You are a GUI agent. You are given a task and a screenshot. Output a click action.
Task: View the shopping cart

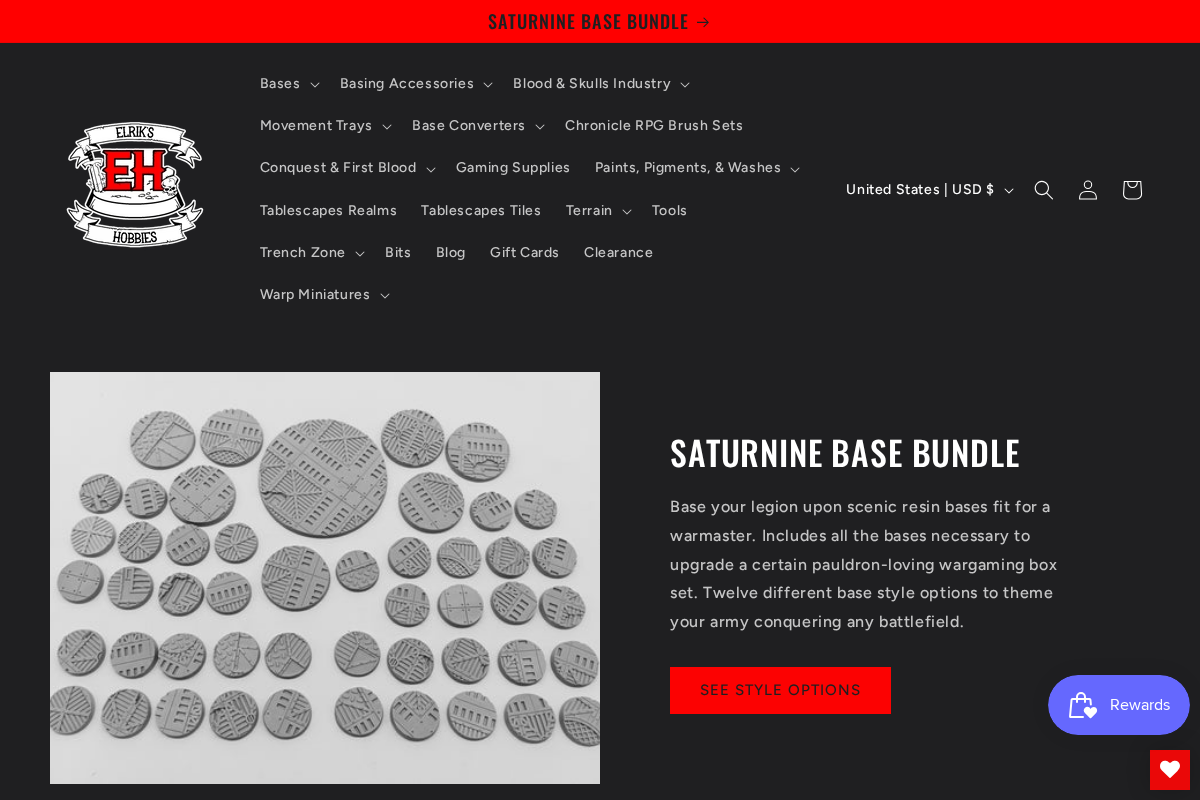[1131, 189]
